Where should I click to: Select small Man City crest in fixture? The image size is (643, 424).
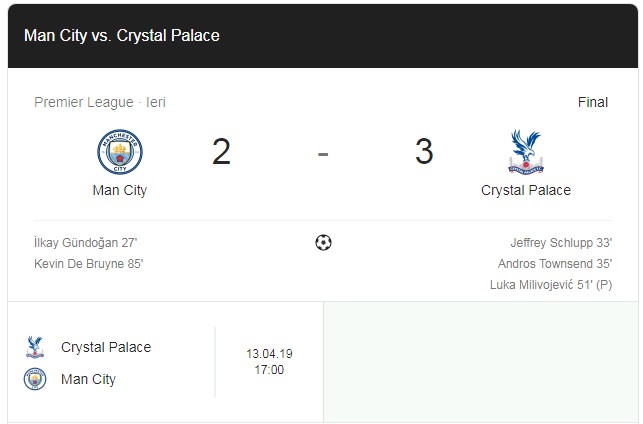point(35,379)
